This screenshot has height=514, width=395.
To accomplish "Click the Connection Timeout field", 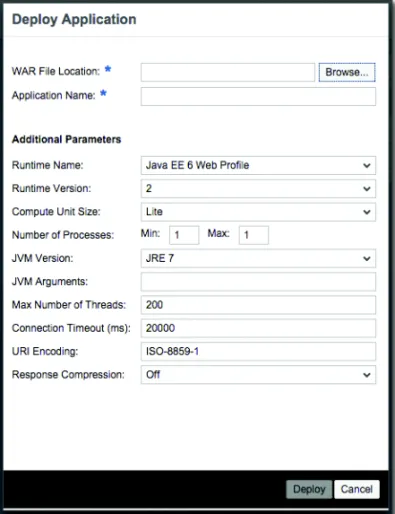I will 258,328.
